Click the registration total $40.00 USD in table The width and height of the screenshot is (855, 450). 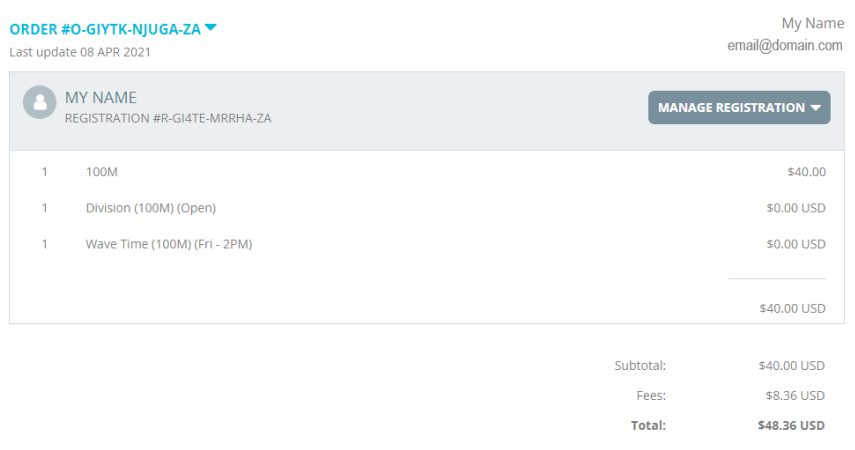point(792,308)
